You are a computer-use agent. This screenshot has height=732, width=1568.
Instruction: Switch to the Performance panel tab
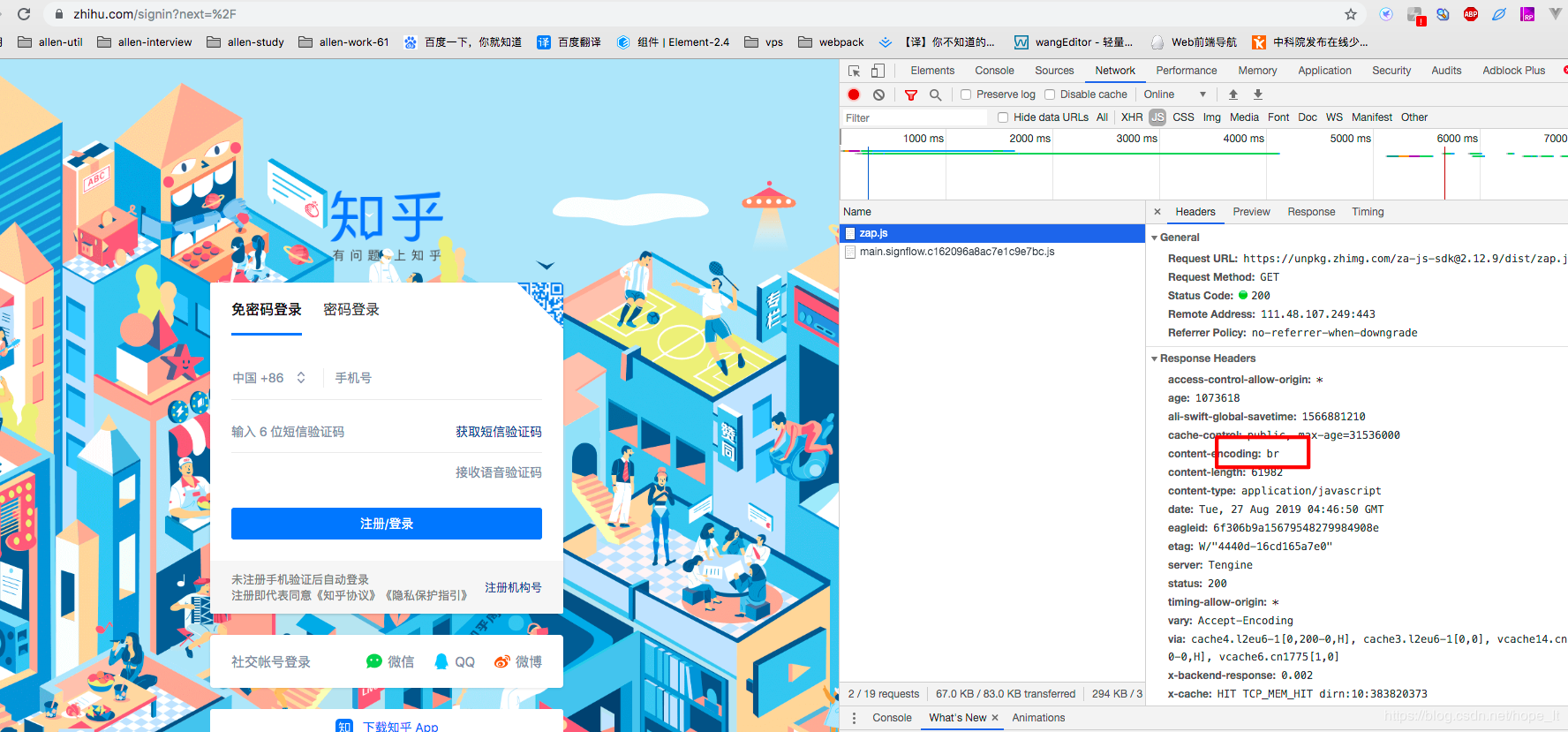(x=1187, y=71)
